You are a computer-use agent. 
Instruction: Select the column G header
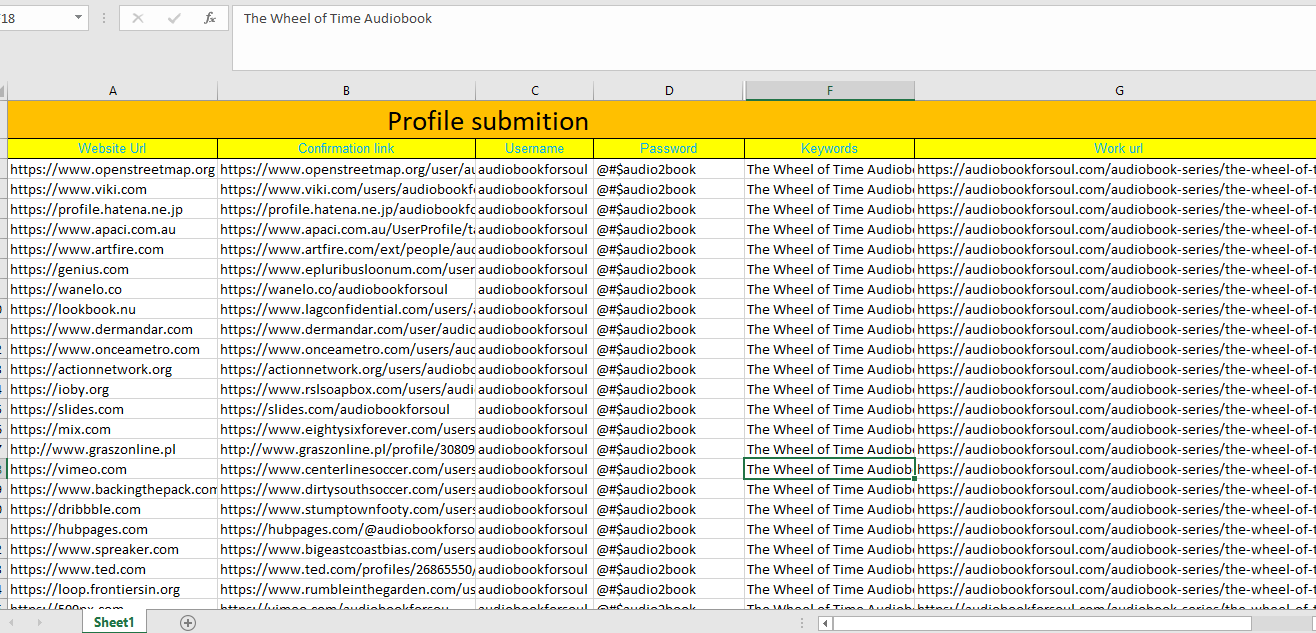(x=1118, y=91)
